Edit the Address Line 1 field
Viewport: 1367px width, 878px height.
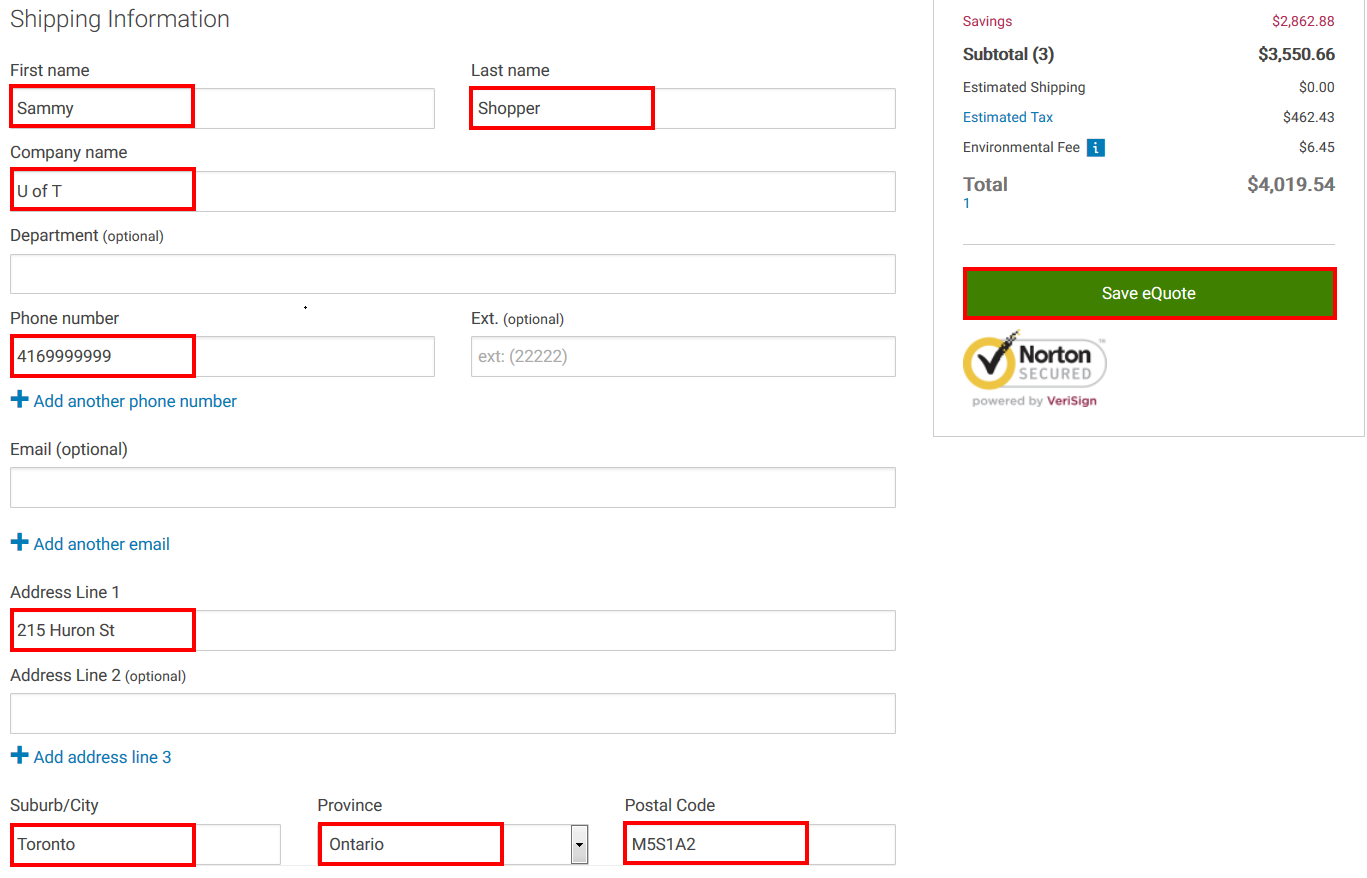[x=452, y=630]
